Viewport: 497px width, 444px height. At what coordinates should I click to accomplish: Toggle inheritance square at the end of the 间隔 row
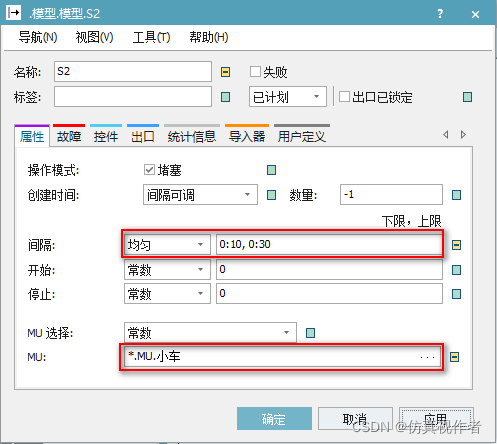[456, 245]
